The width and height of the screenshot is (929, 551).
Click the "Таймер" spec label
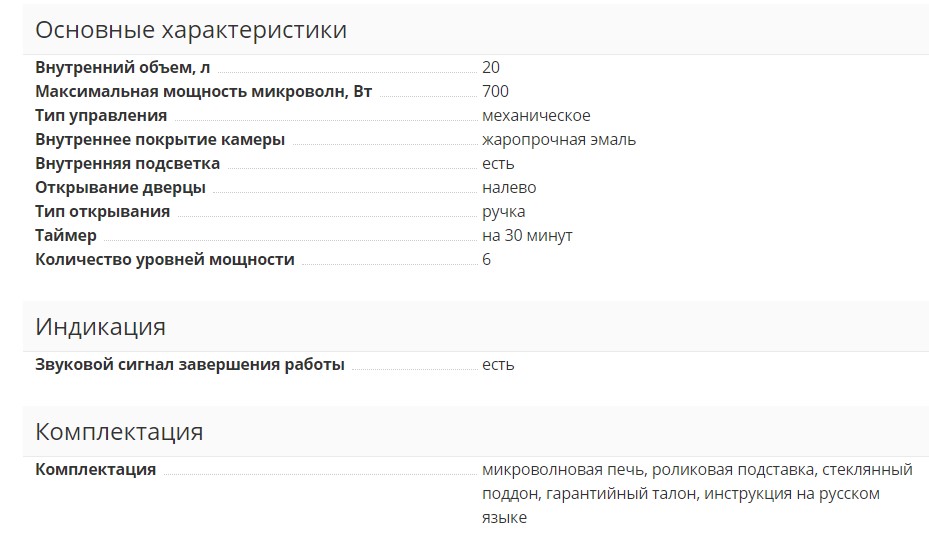66,236
